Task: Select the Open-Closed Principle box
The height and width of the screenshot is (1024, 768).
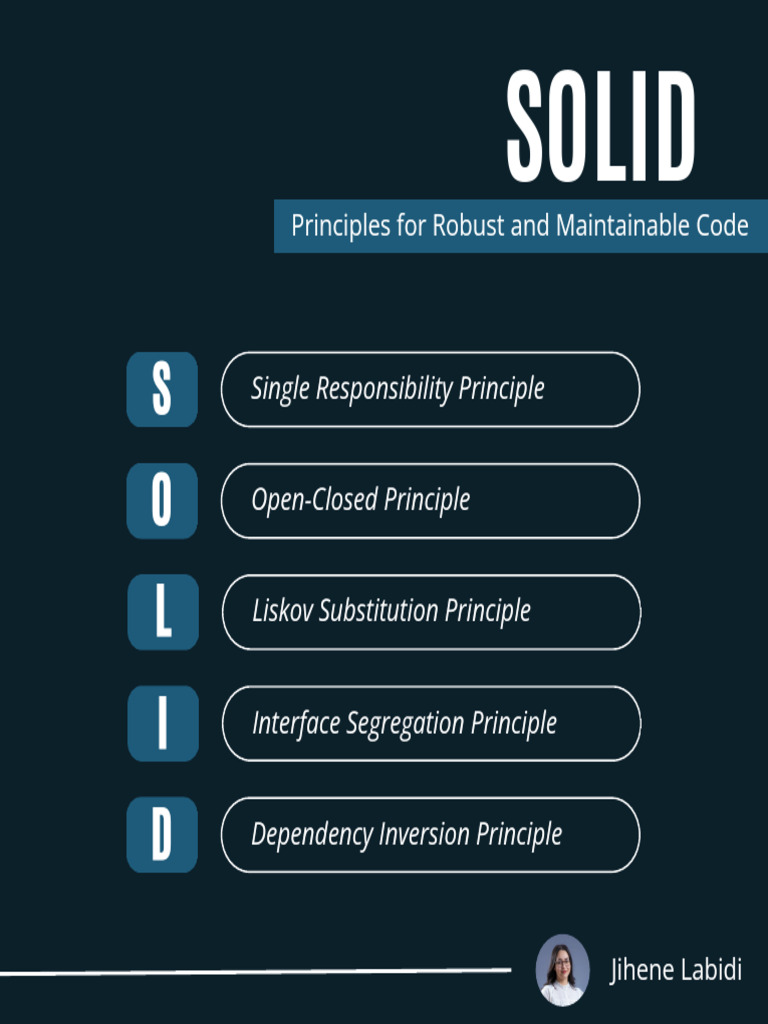Action: (x=430, y=501)
